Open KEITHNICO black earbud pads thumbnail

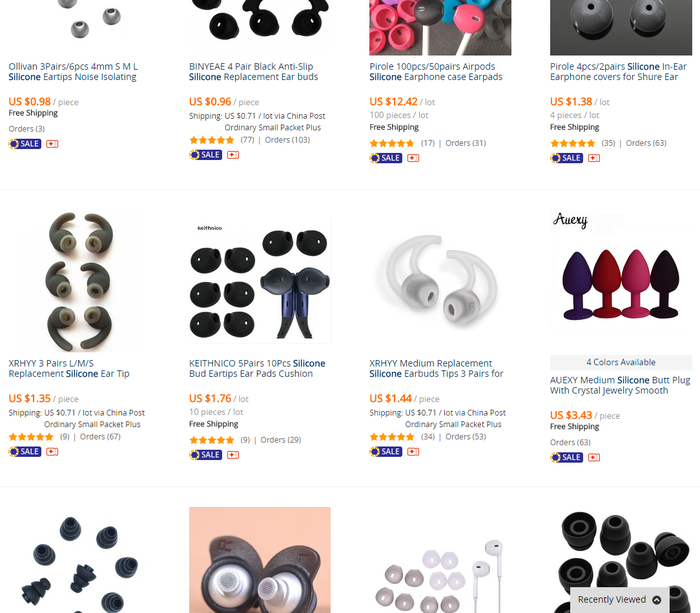tap(260, 281)
